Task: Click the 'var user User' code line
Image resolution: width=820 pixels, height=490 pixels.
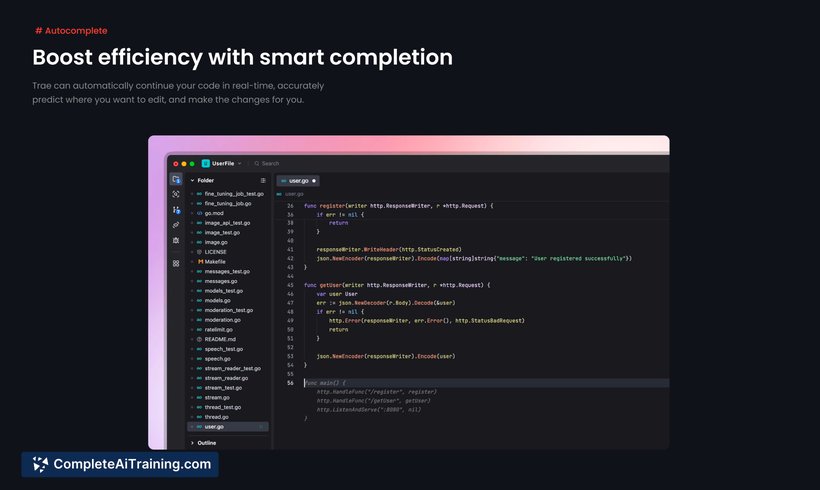Action: coord(337,294)
